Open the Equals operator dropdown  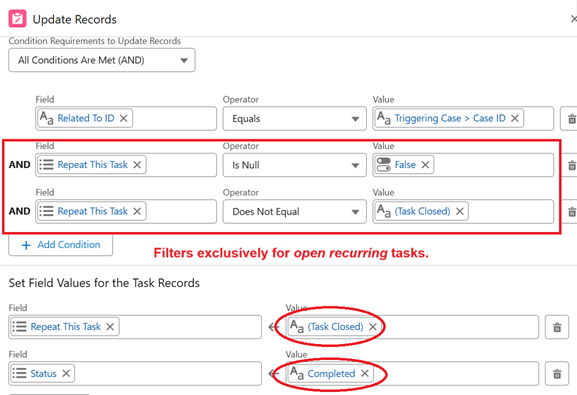pos(294,119)
